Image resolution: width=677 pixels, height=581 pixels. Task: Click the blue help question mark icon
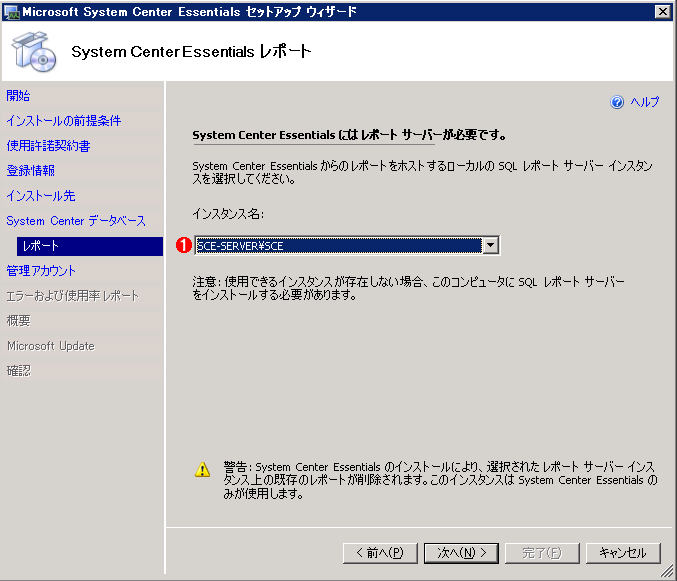pos(617,102)
